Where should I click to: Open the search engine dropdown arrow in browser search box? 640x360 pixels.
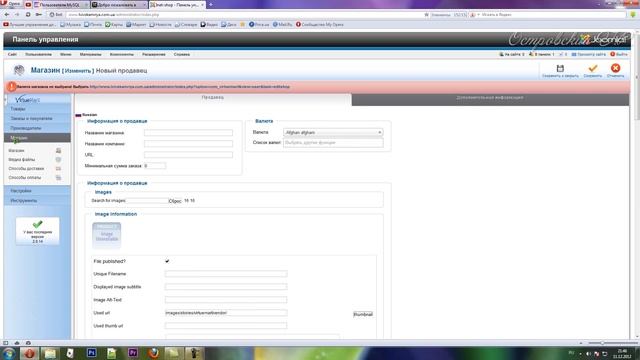(478, 15)
